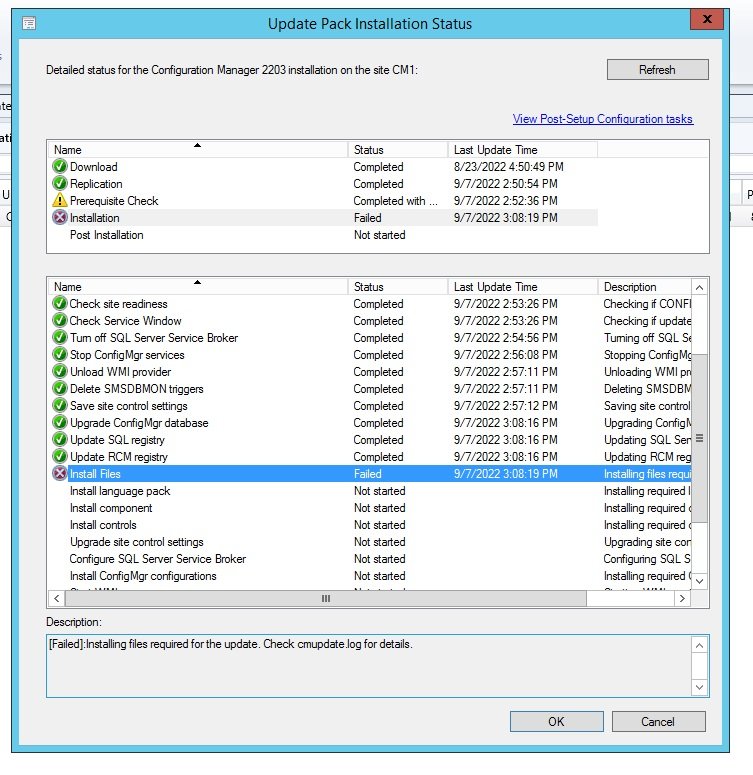Viewport: 753px width, 775px height.
Task: Click the check icon beside Stop ConfigMgr services
Action: click(60, 354)
